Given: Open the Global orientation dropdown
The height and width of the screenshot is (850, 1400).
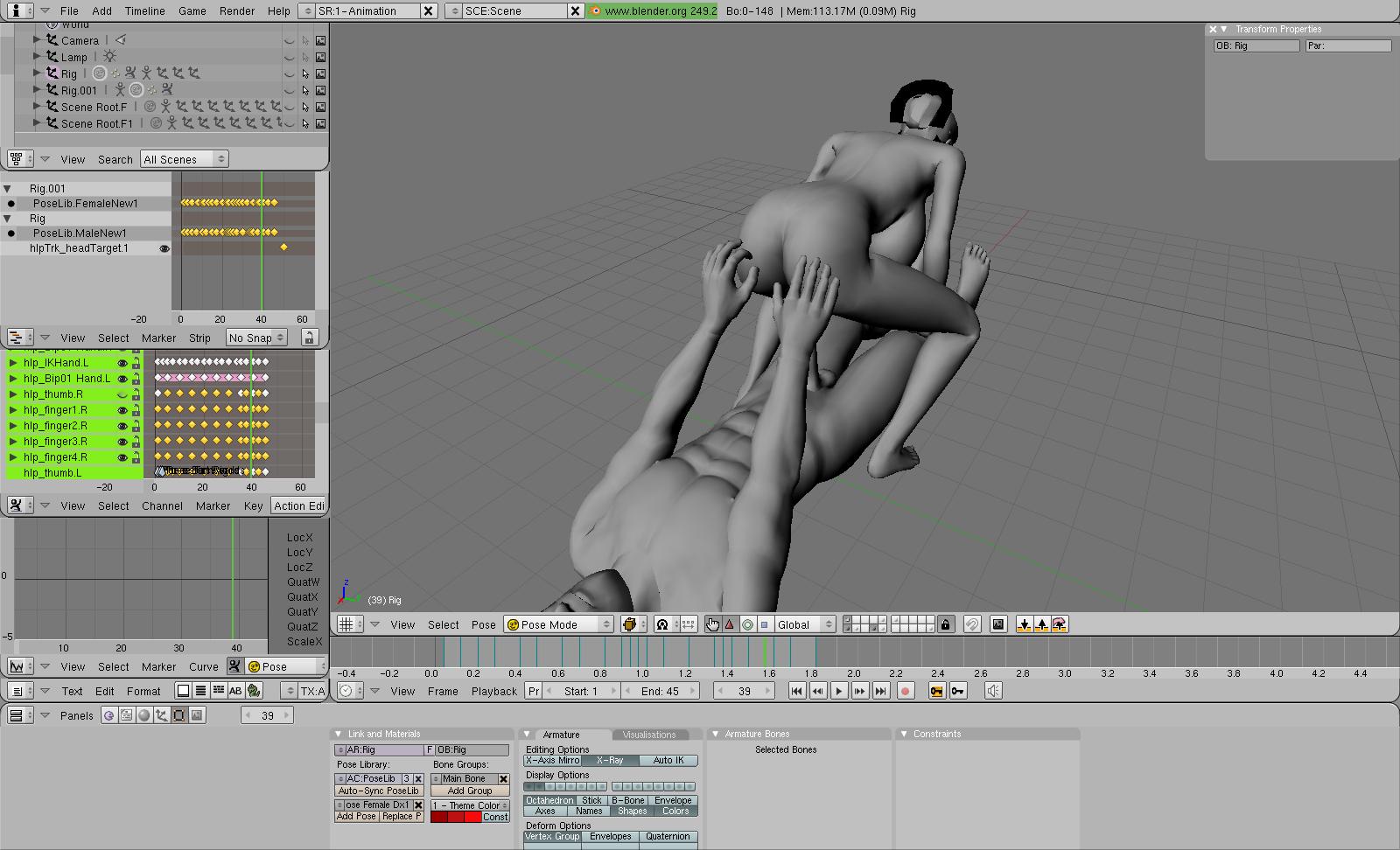Looking at the screenshot, I should pos(804,624).
